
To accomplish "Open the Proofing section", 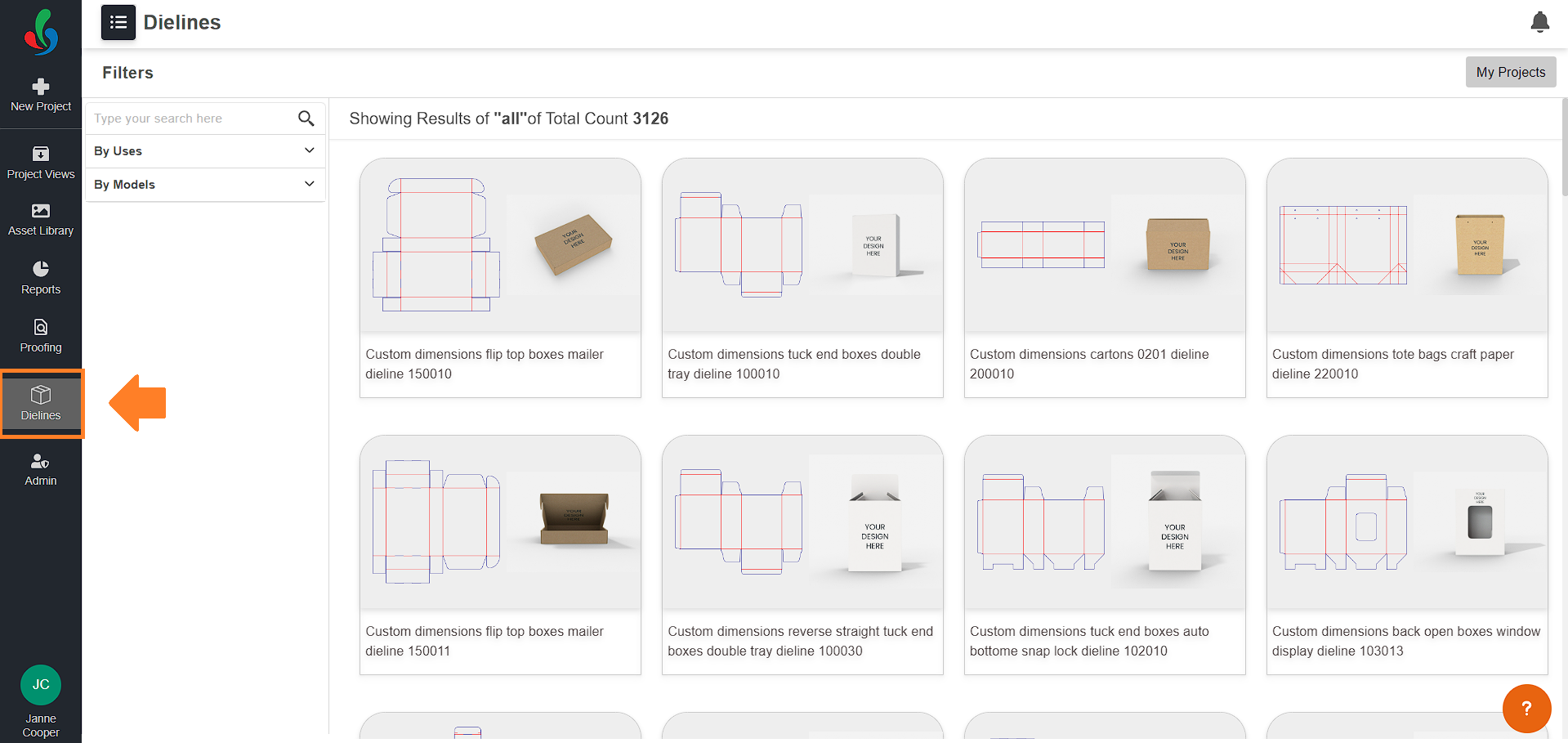I will pyautogui.click(x=41, y=336).
